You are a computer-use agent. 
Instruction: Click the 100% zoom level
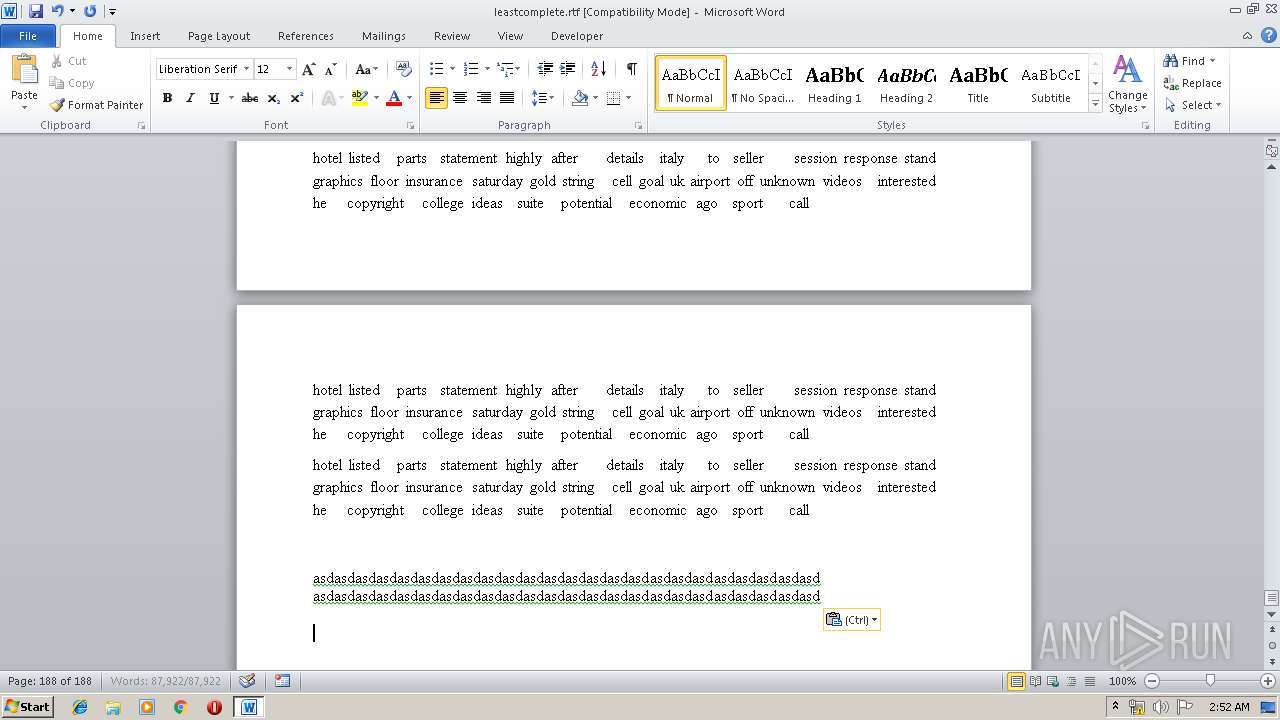(1123, 681)
